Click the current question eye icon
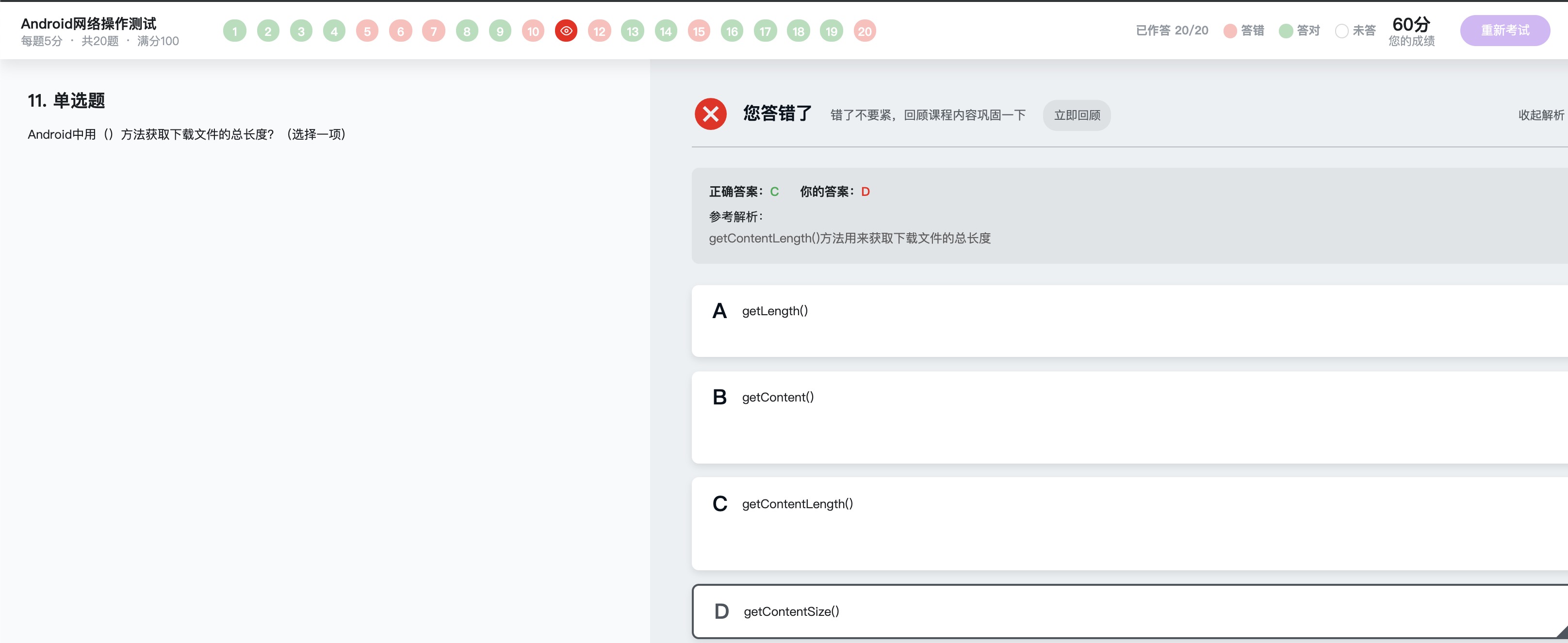The height and width of the screenshot is (643, 1568). point(566,31)
